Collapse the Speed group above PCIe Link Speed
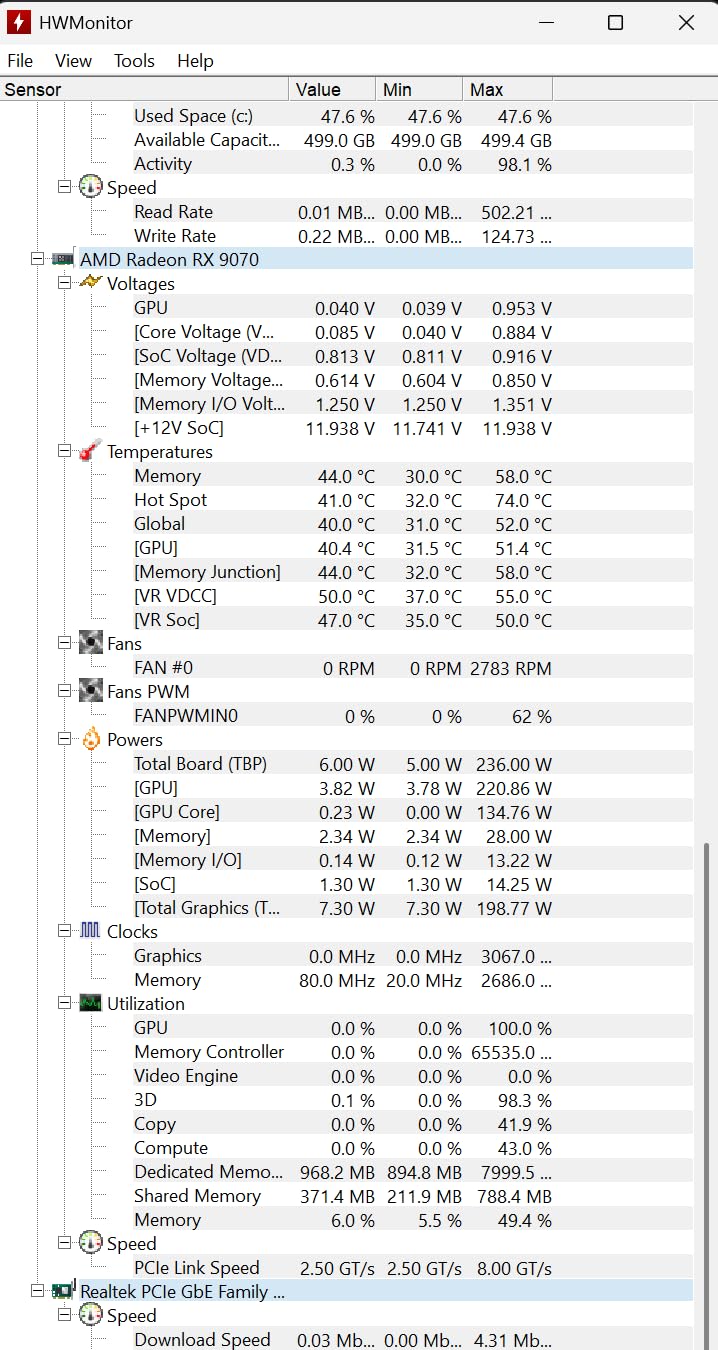718x1350 pixels. coord(64,1243)
